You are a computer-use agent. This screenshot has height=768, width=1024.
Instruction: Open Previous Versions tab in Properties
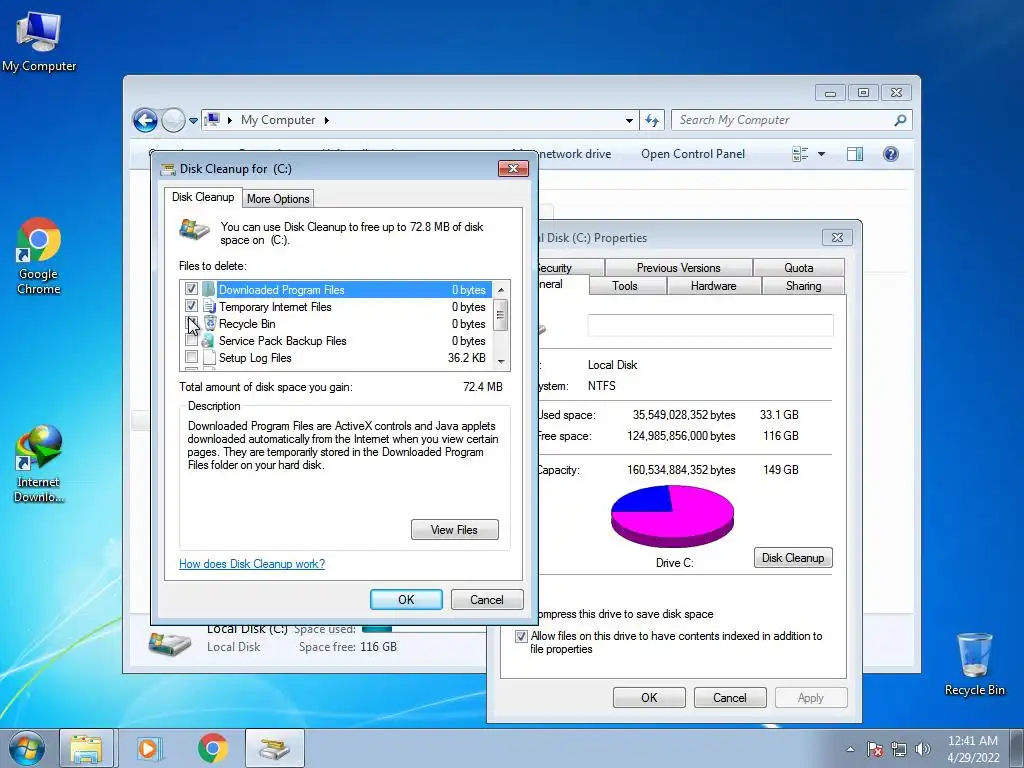pos(679,268)
